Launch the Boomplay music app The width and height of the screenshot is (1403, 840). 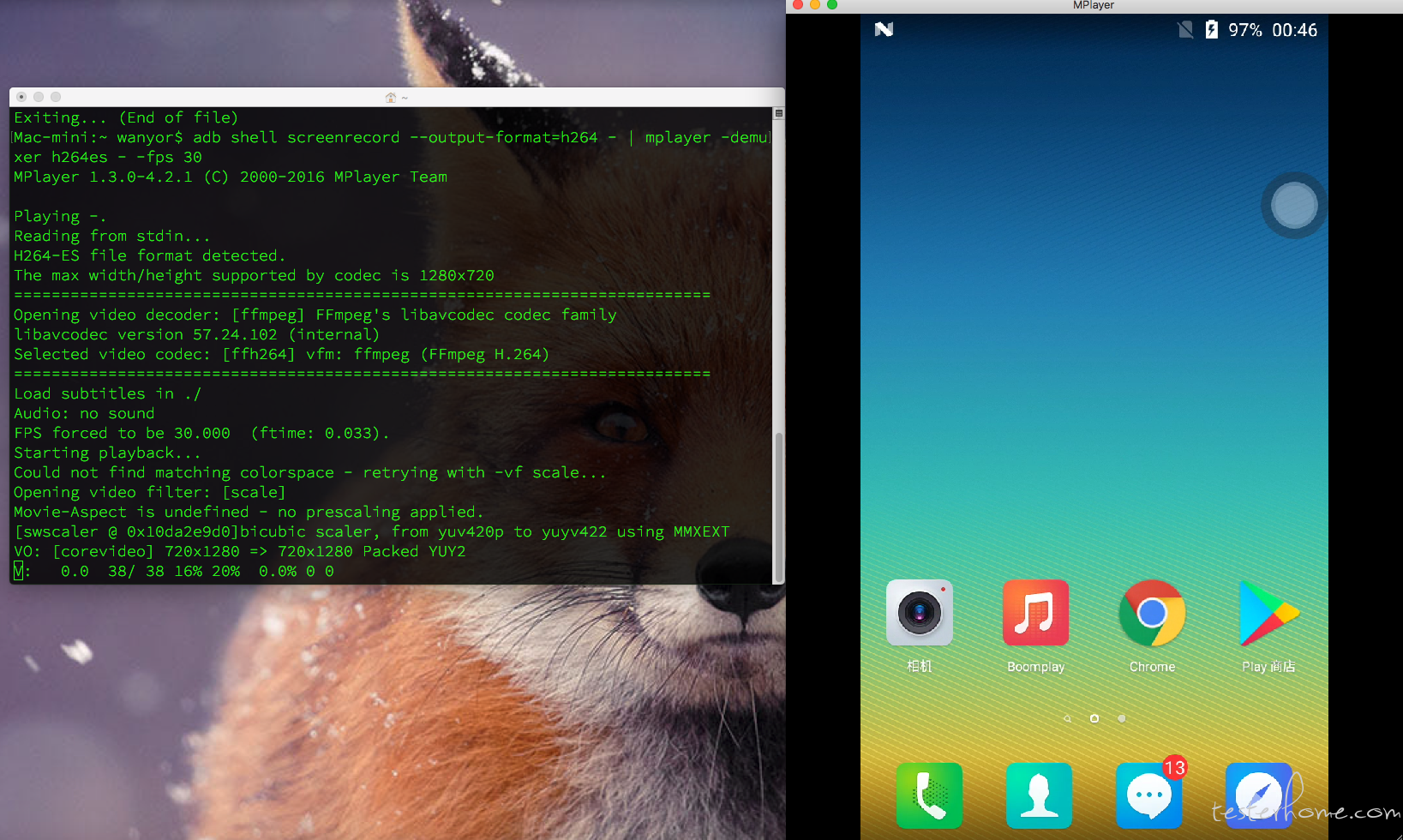point(1035,613)
